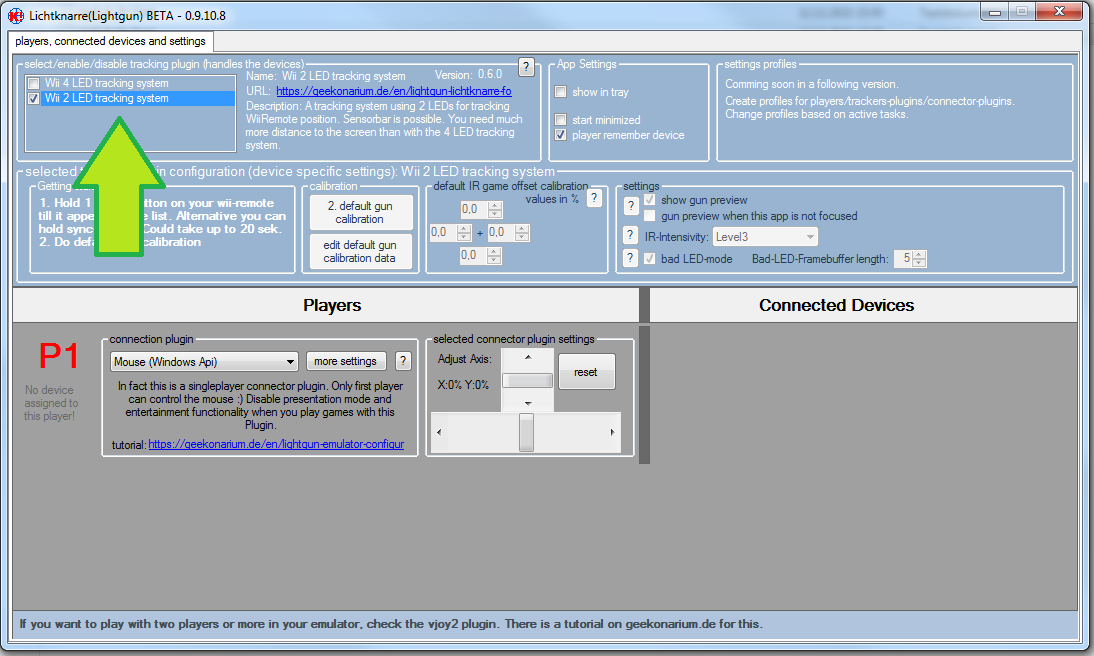This screenshot has width=1094, height=656.
Task: Open help beside IR-Intensivity setting
Action: pyautogui.click(x=631, y=236)
